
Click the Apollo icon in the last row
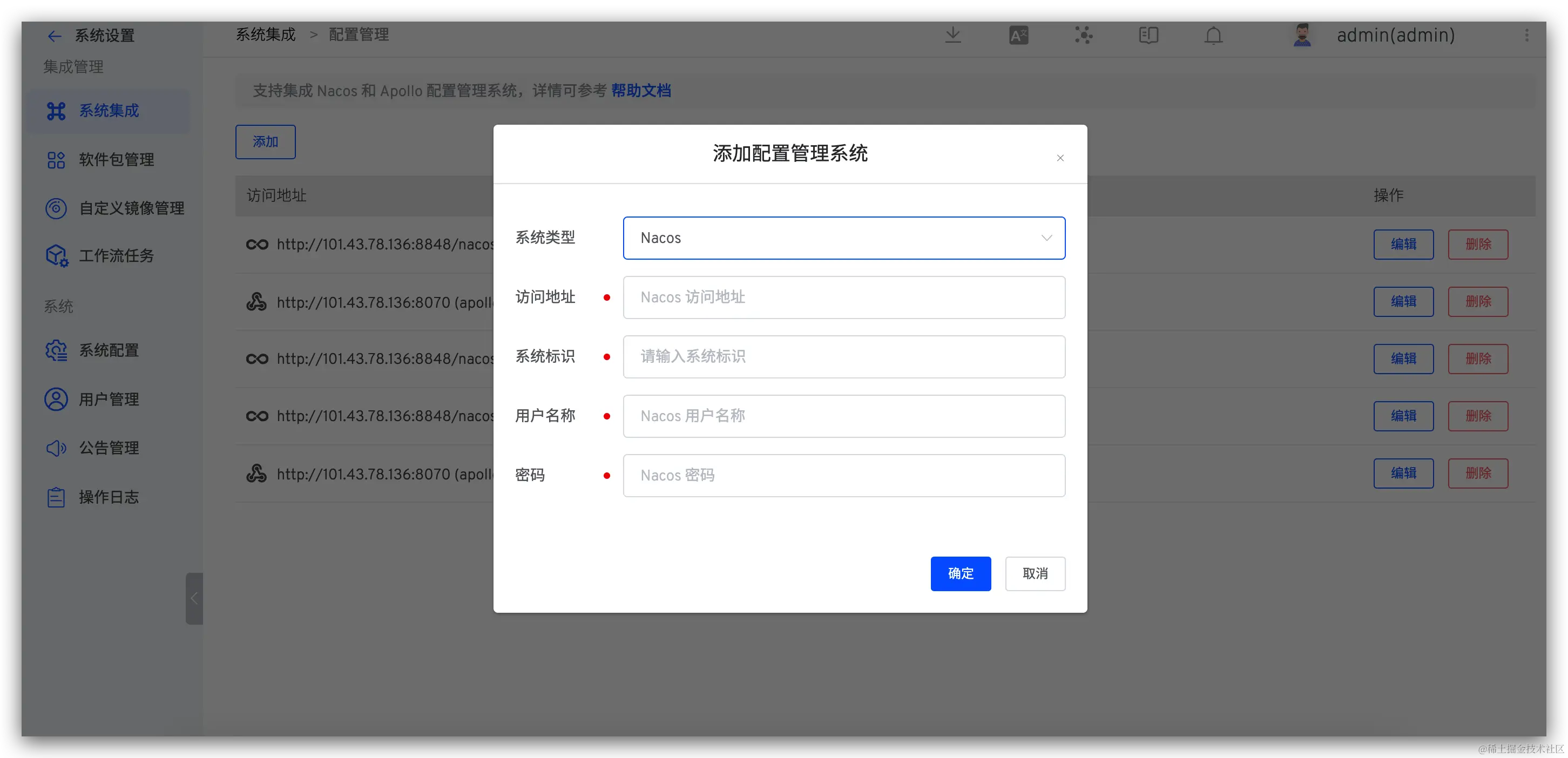(x=257, y=473)
